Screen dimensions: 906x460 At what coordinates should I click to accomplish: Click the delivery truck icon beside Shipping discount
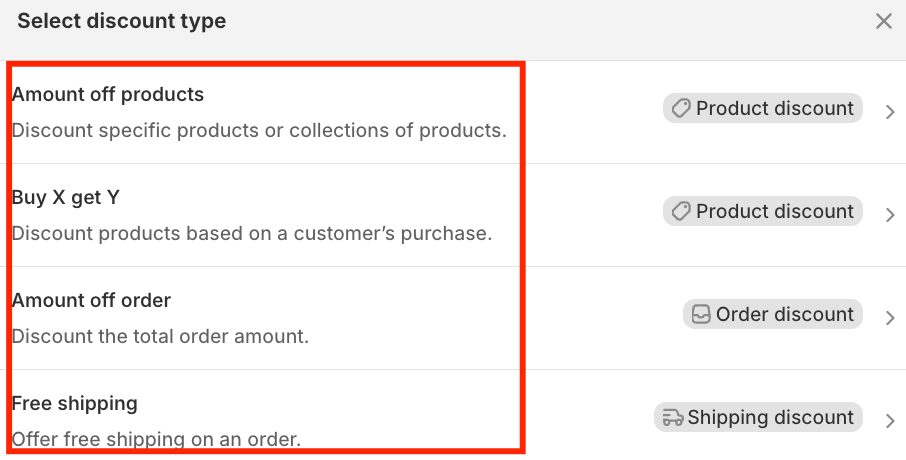pos(673,417)
